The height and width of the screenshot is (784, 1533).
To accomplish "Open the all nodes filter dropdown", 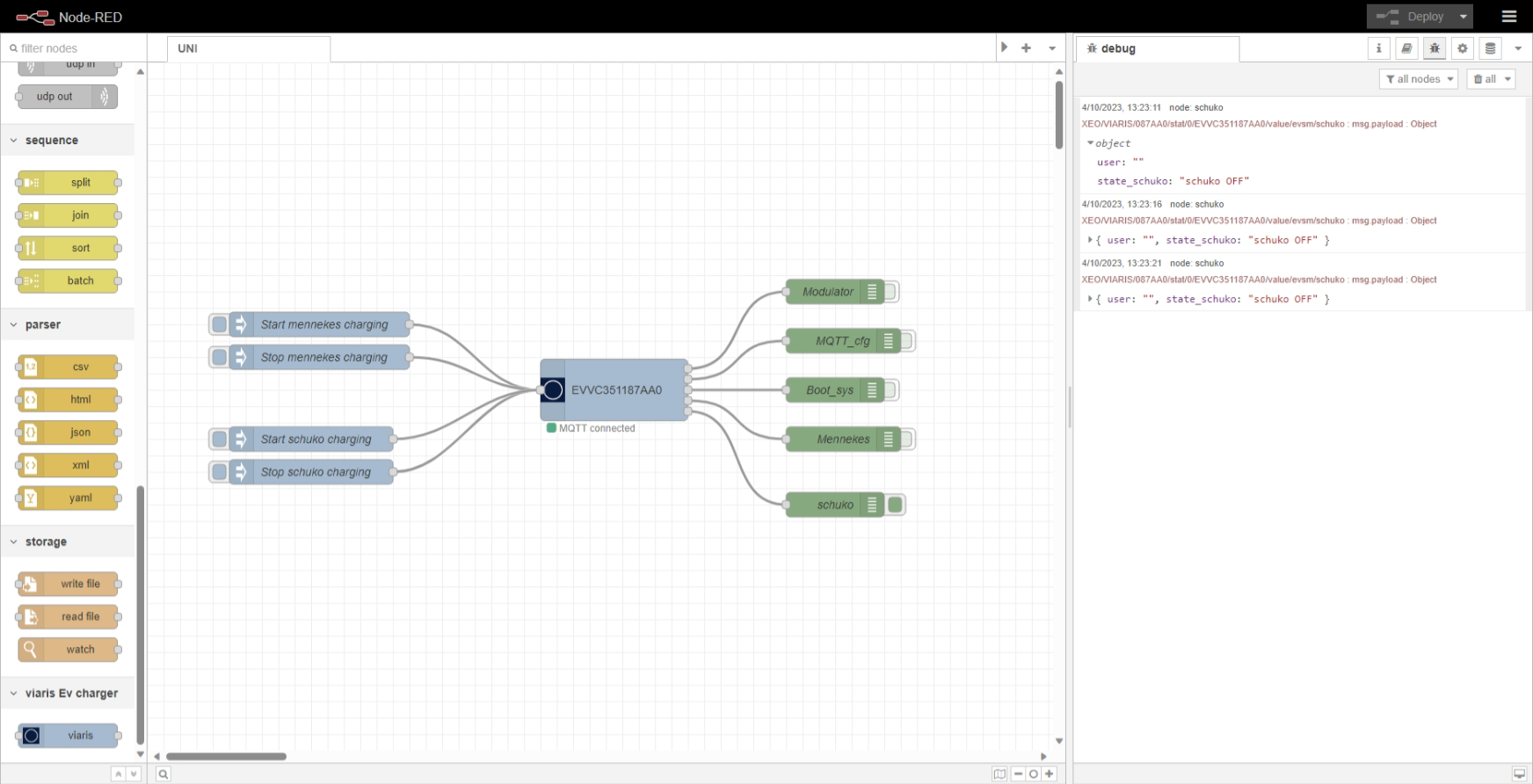I will 1419,79.
